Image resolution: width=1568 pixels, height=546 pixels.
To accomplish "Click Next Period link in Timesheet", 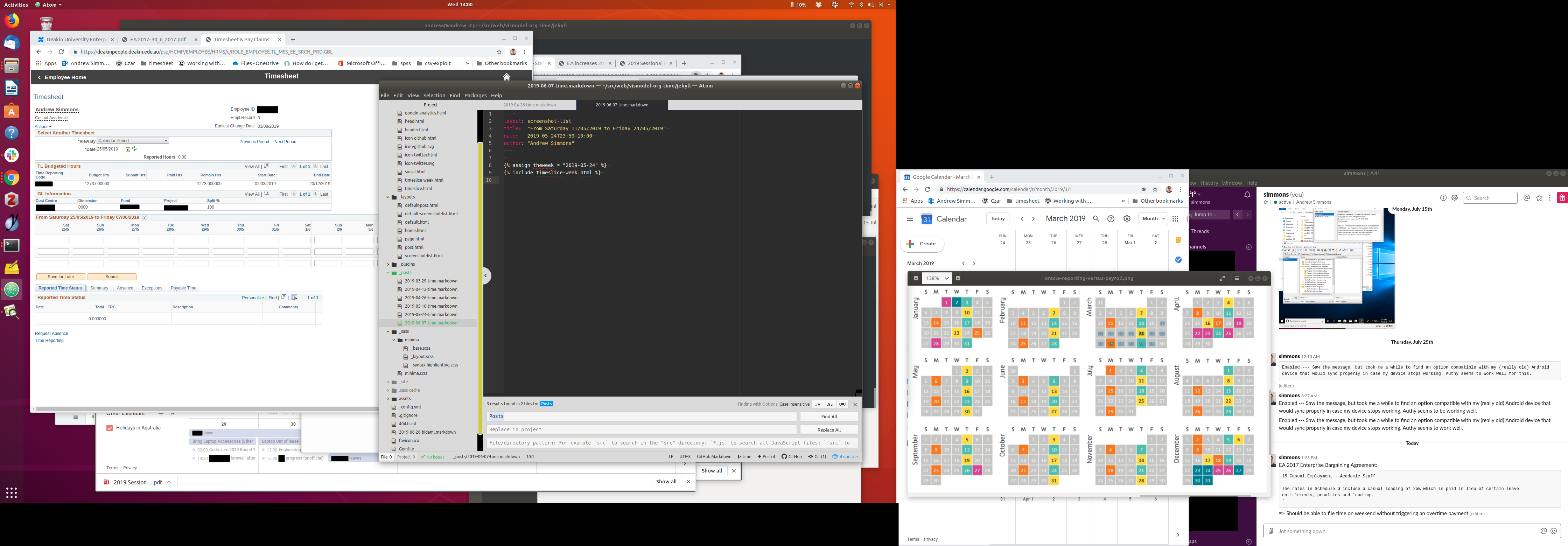I will click(285, 142).
